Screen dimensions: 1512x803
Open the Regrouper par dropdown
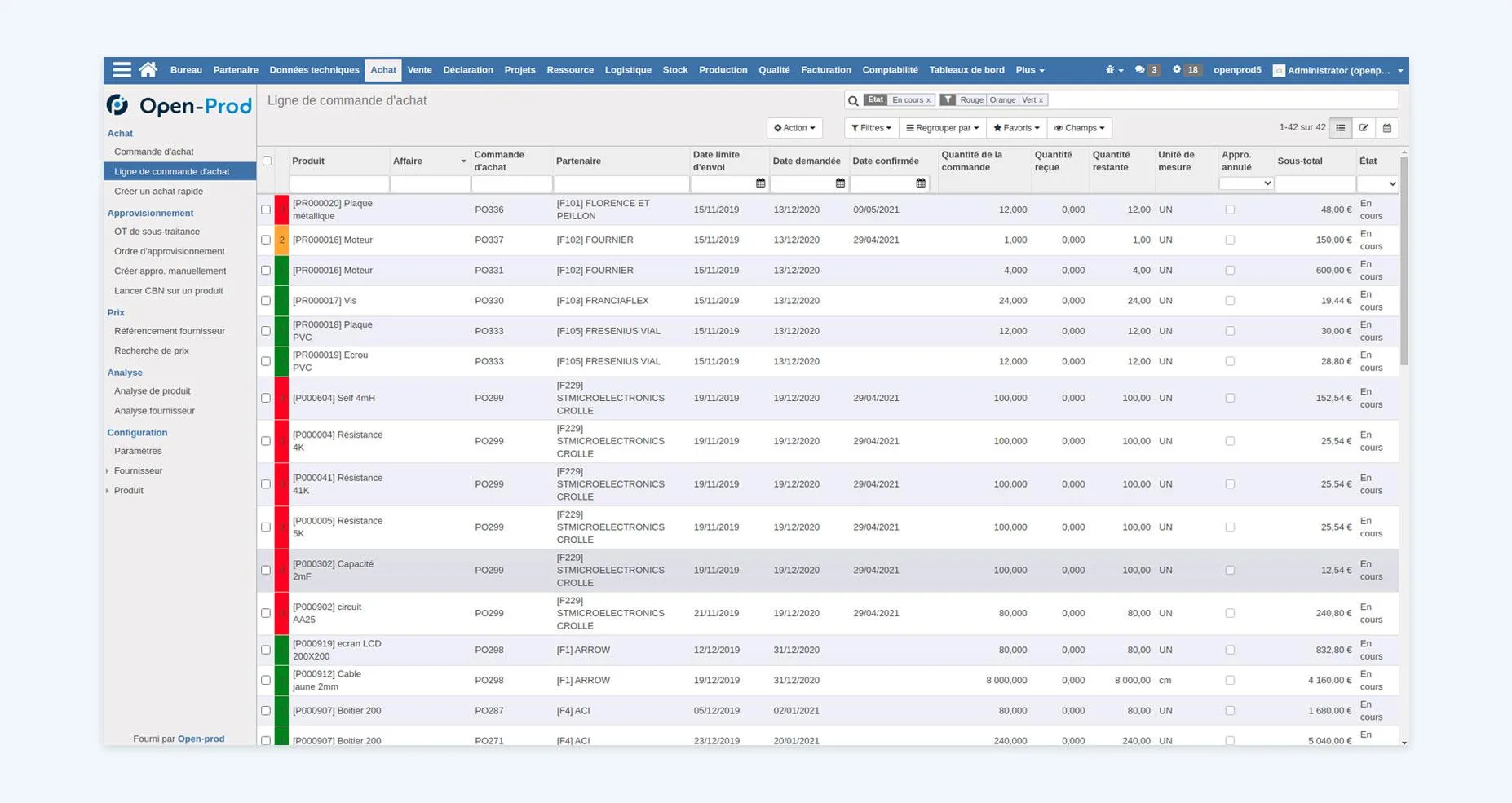[942, 128]
